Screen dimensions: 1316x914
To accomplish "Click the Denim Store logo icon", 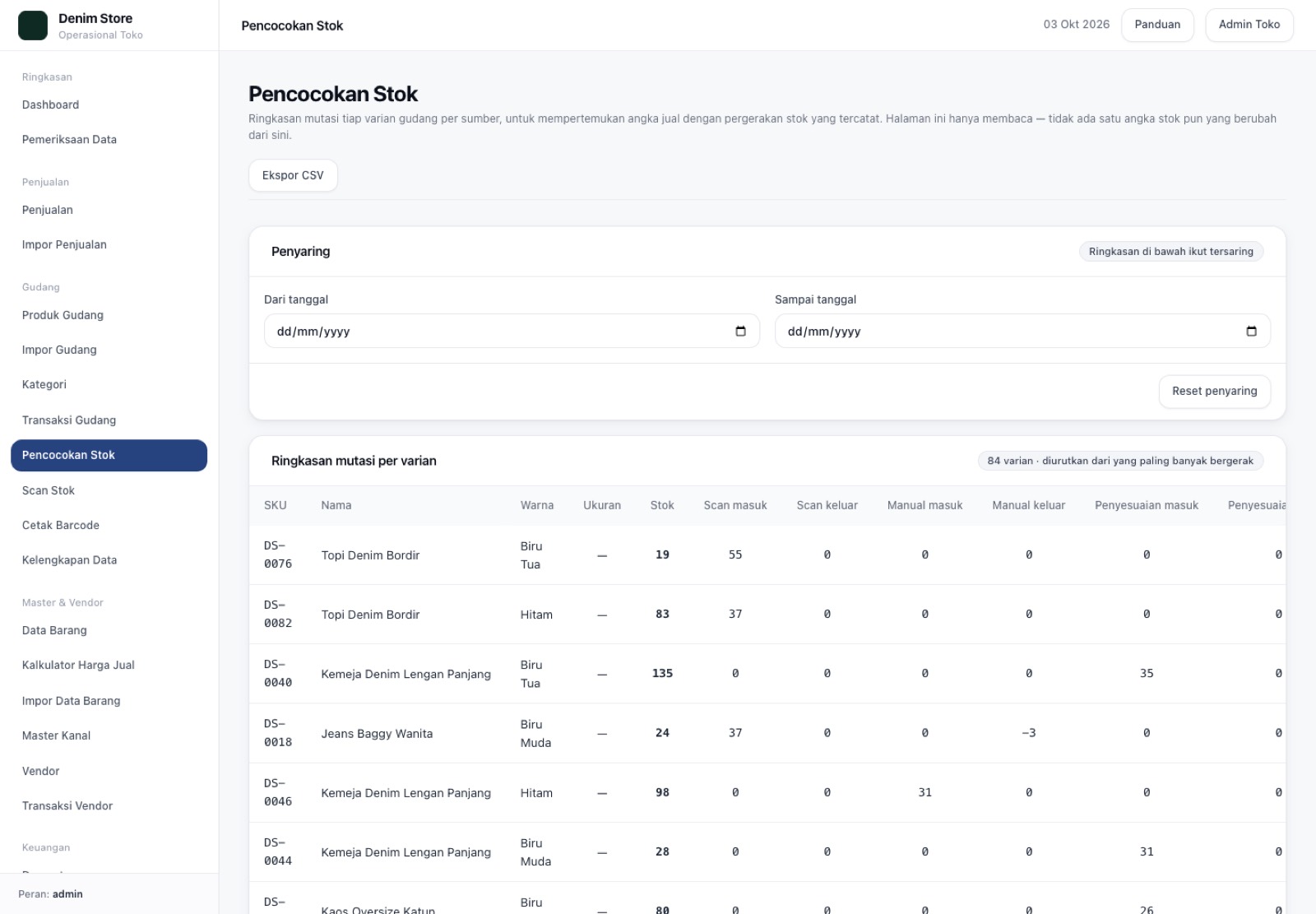I will click(33, 26).
